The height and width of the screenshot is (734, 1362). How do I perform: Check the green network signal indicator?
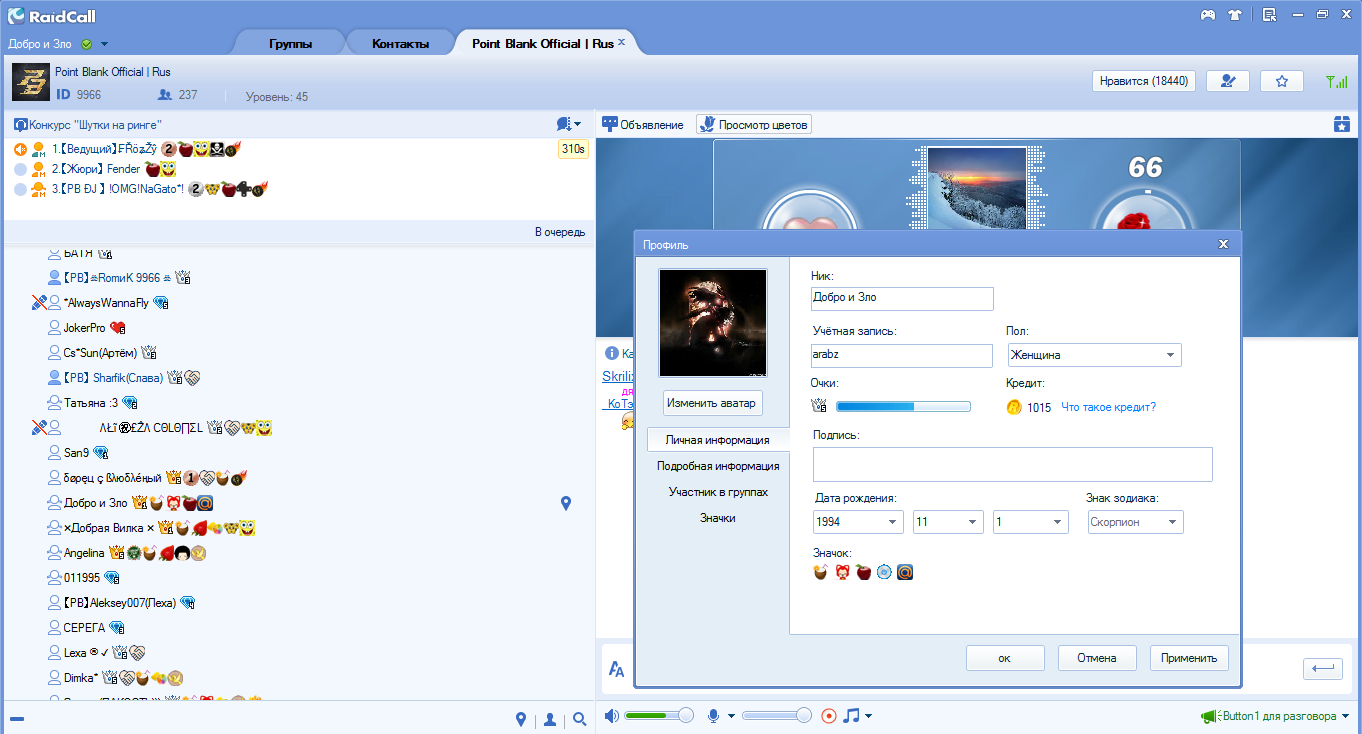[1335, 82]
